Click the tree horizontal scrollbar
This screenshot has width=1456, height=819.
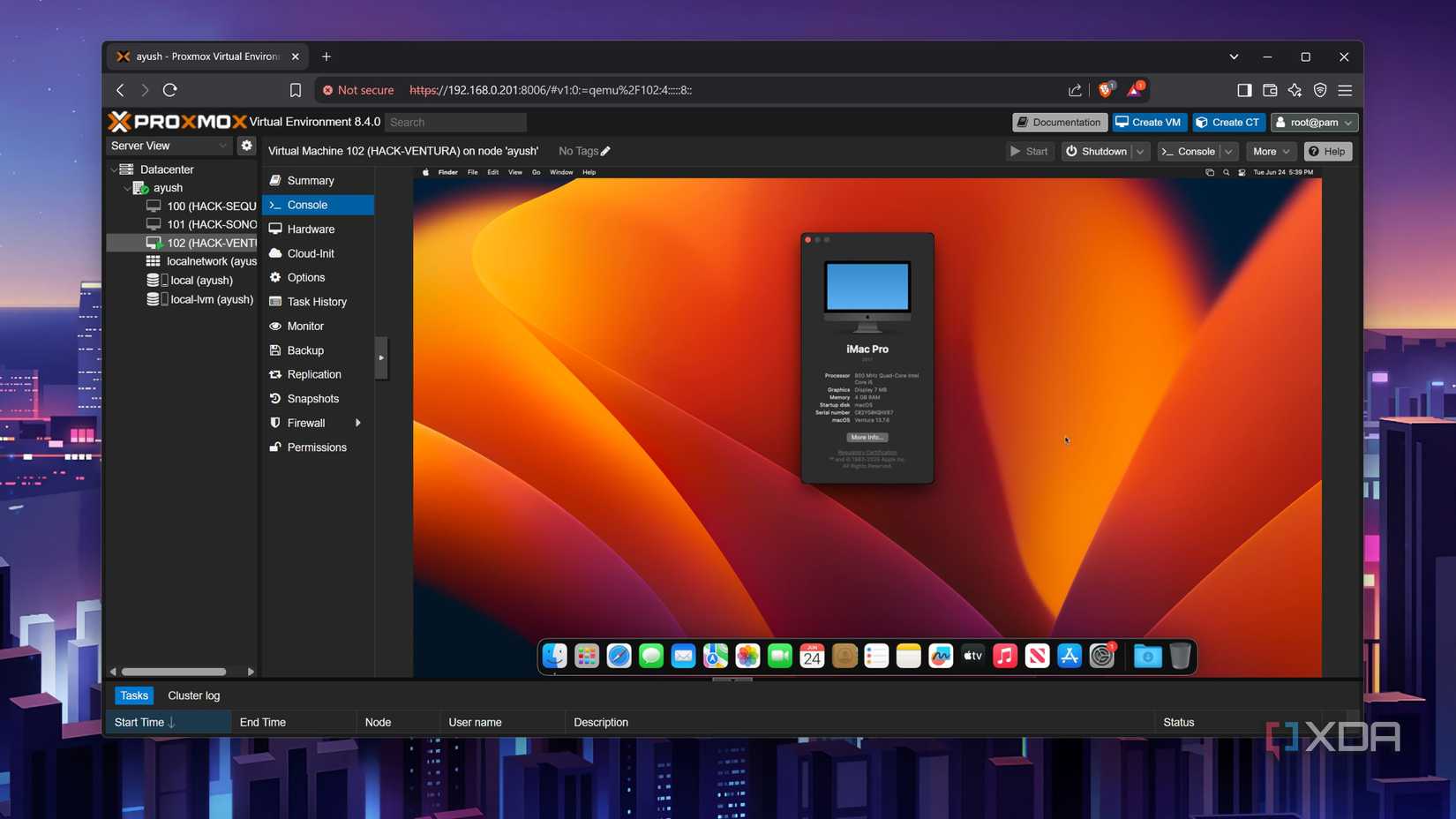pyautogui.click(x=174, y=672)
